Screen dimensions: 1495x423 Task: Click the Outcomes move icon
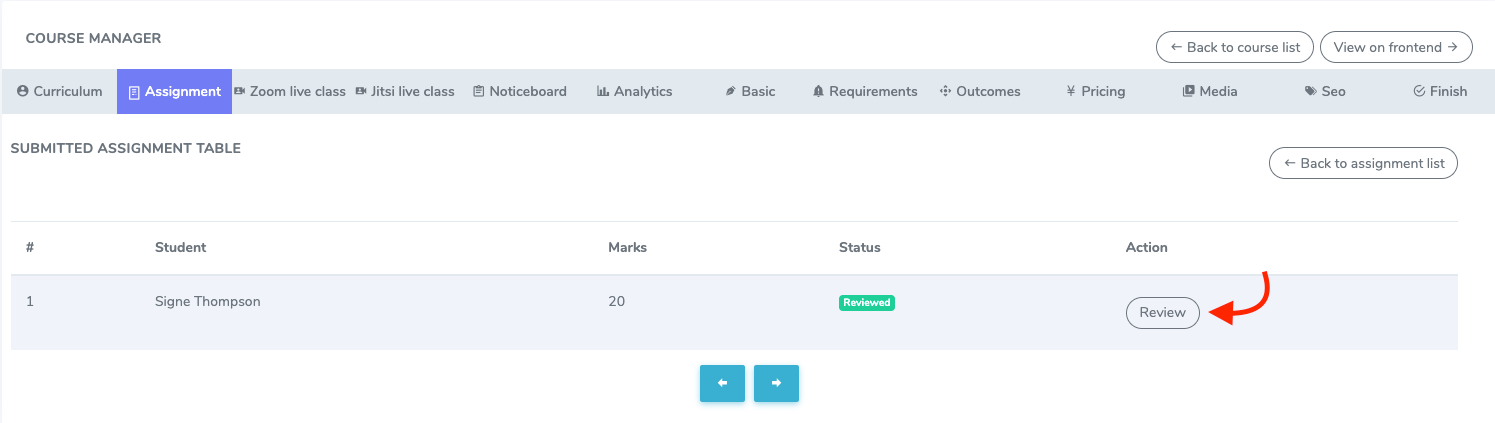tap(945, 91)
